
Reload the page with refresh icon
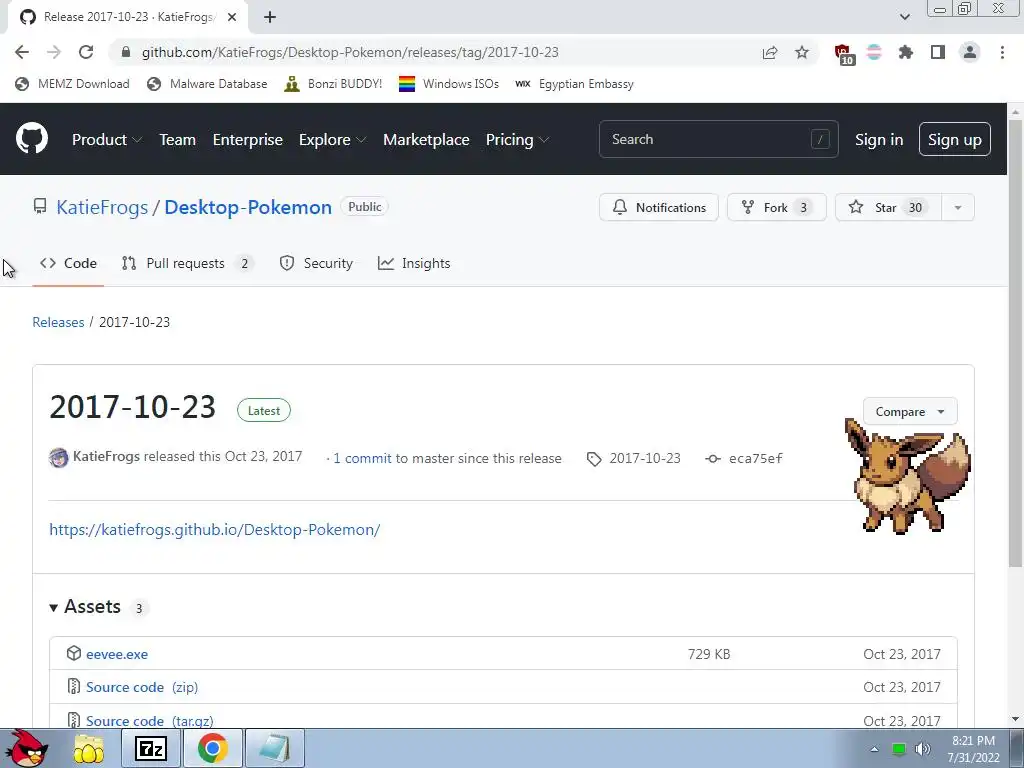pyautogui.click(x=86, y=52)
